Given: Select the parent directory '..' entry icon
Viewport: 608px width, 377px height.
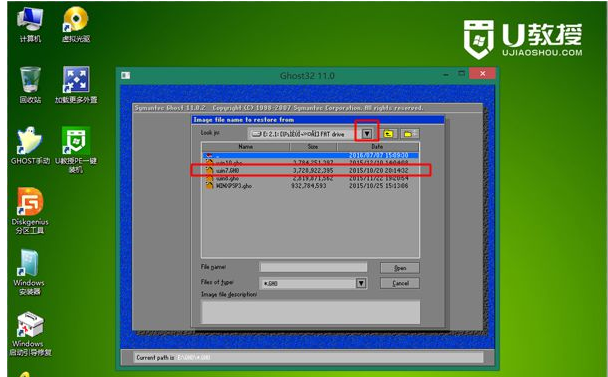Looking at the screenshot, I should tap(209, 156).
